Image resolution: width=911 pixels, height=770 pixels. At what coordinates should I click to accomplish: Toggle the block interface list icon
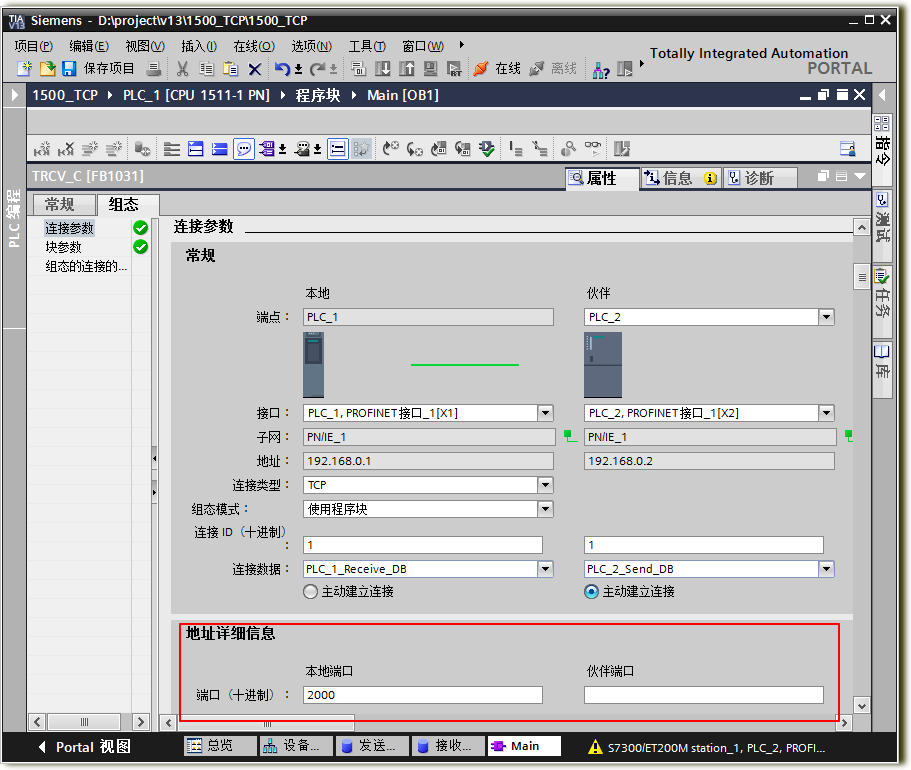tap(338, 149)
